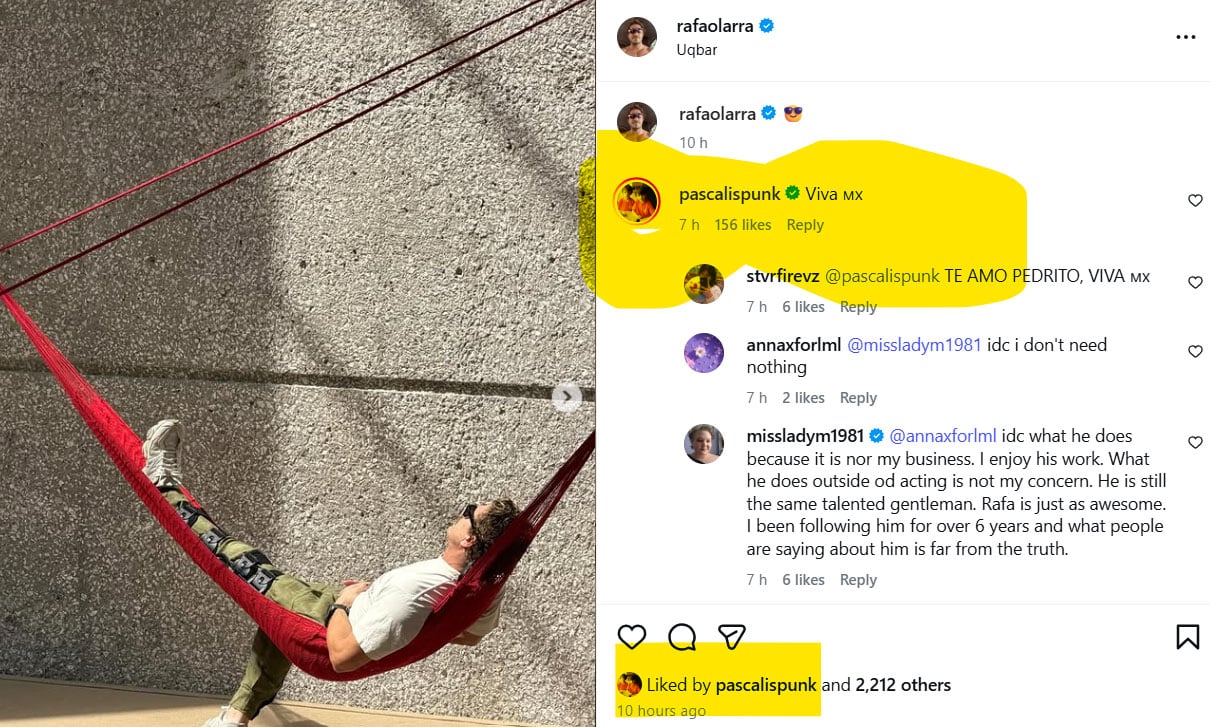The width and height of the screenshot is (1210, 727).
Task: Reply to pascalispunk's comment
Action: 805,224
